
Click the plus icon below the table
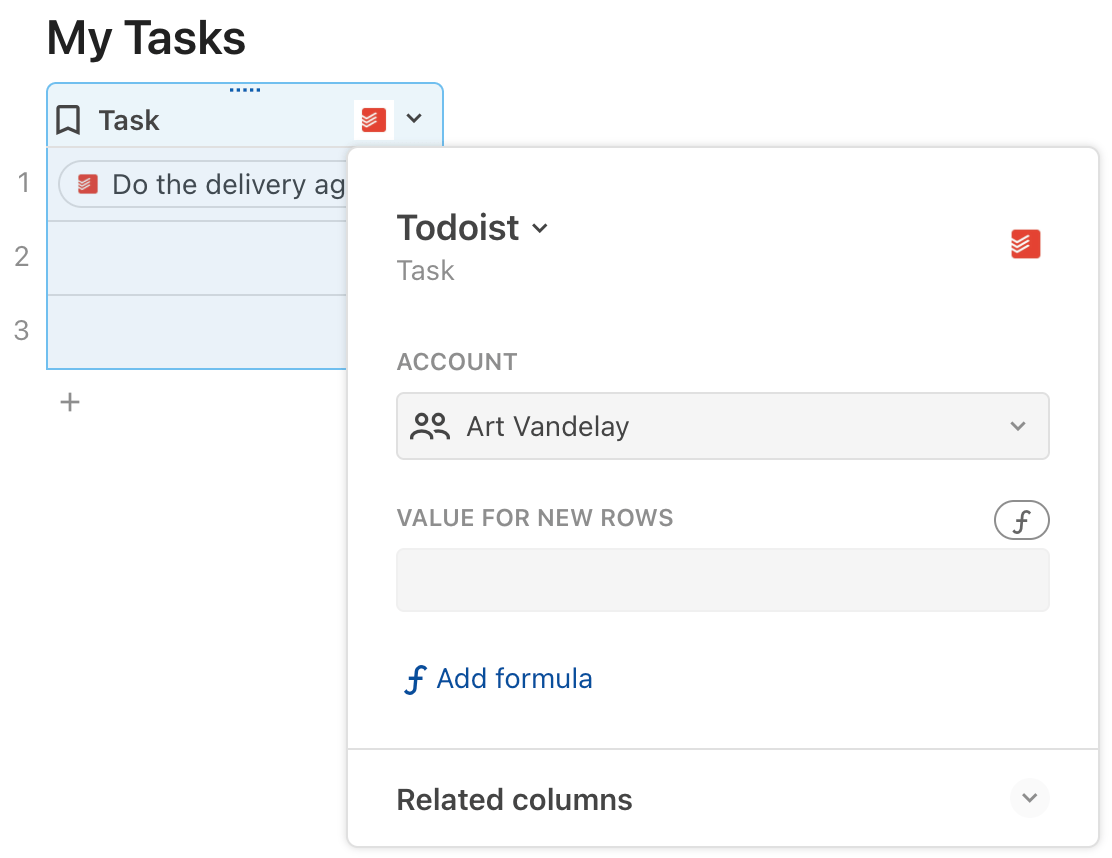(x=69, y=401)
